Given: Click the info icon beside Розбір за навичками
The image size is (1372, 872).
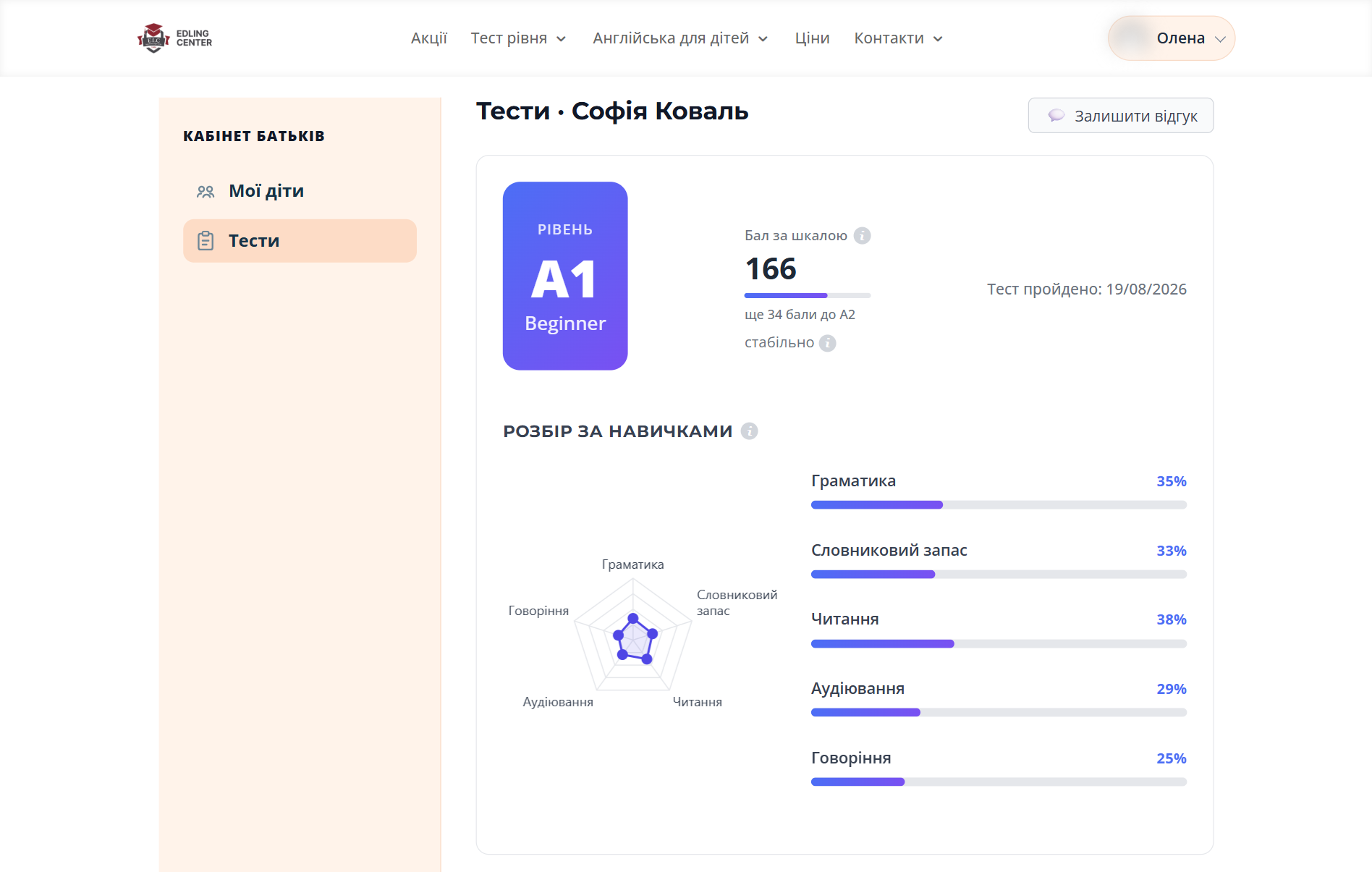Looking at the screenshot, I should 750,431.
